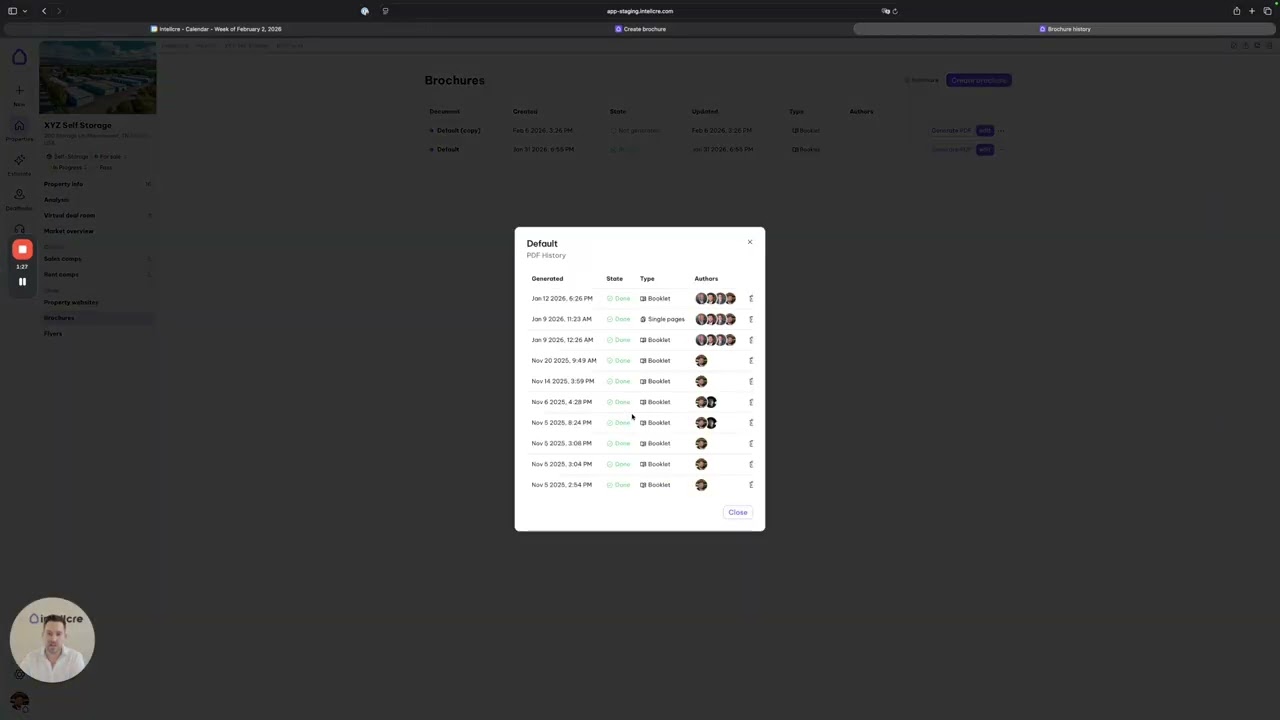
Task: Open Flyers in the property menu
Action: tap(53, 333)
